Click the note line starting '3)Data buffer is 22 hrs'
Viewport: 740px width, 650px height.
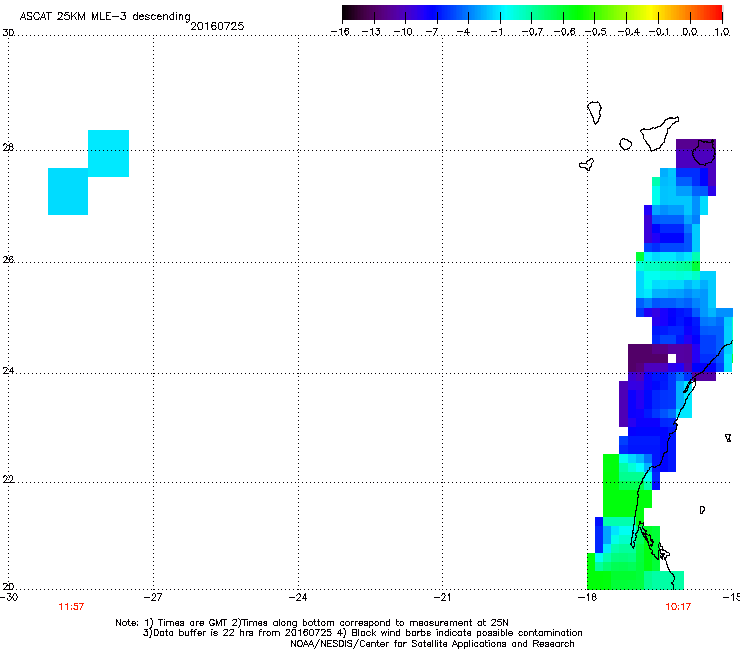(362, 633)
